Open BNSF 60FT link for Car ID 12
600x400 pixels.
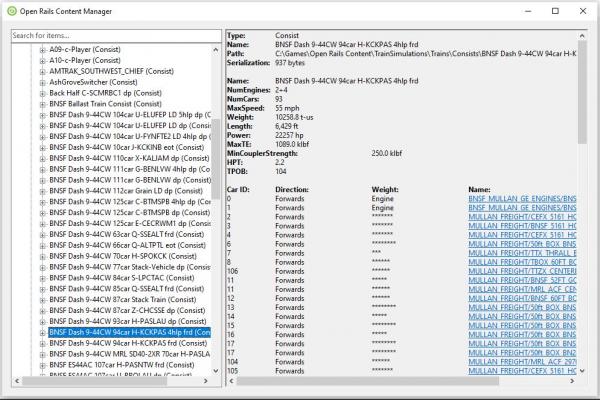click(522, 299)
